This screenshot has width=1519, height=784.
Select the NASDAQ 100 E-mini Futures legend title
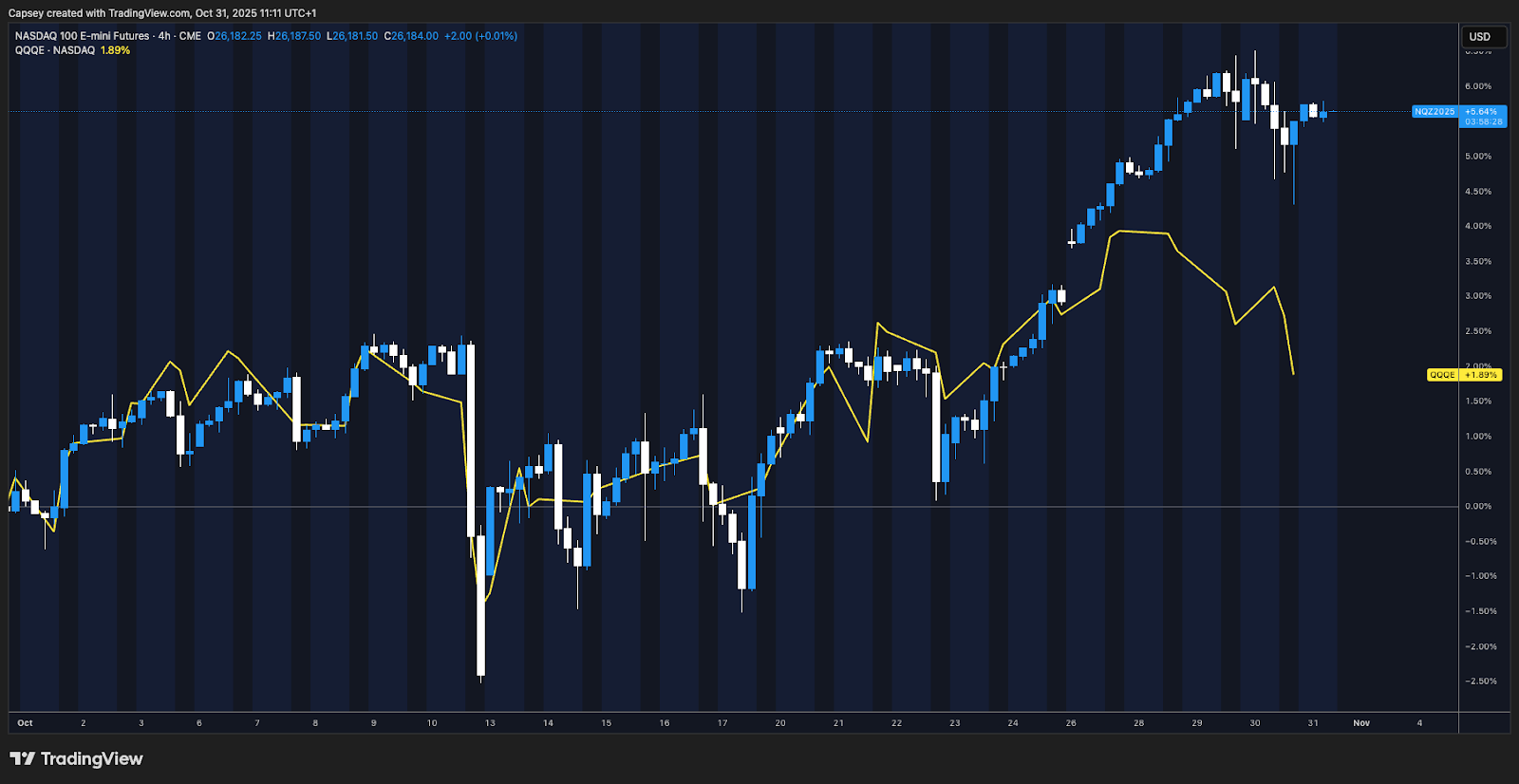click(83, 36)
